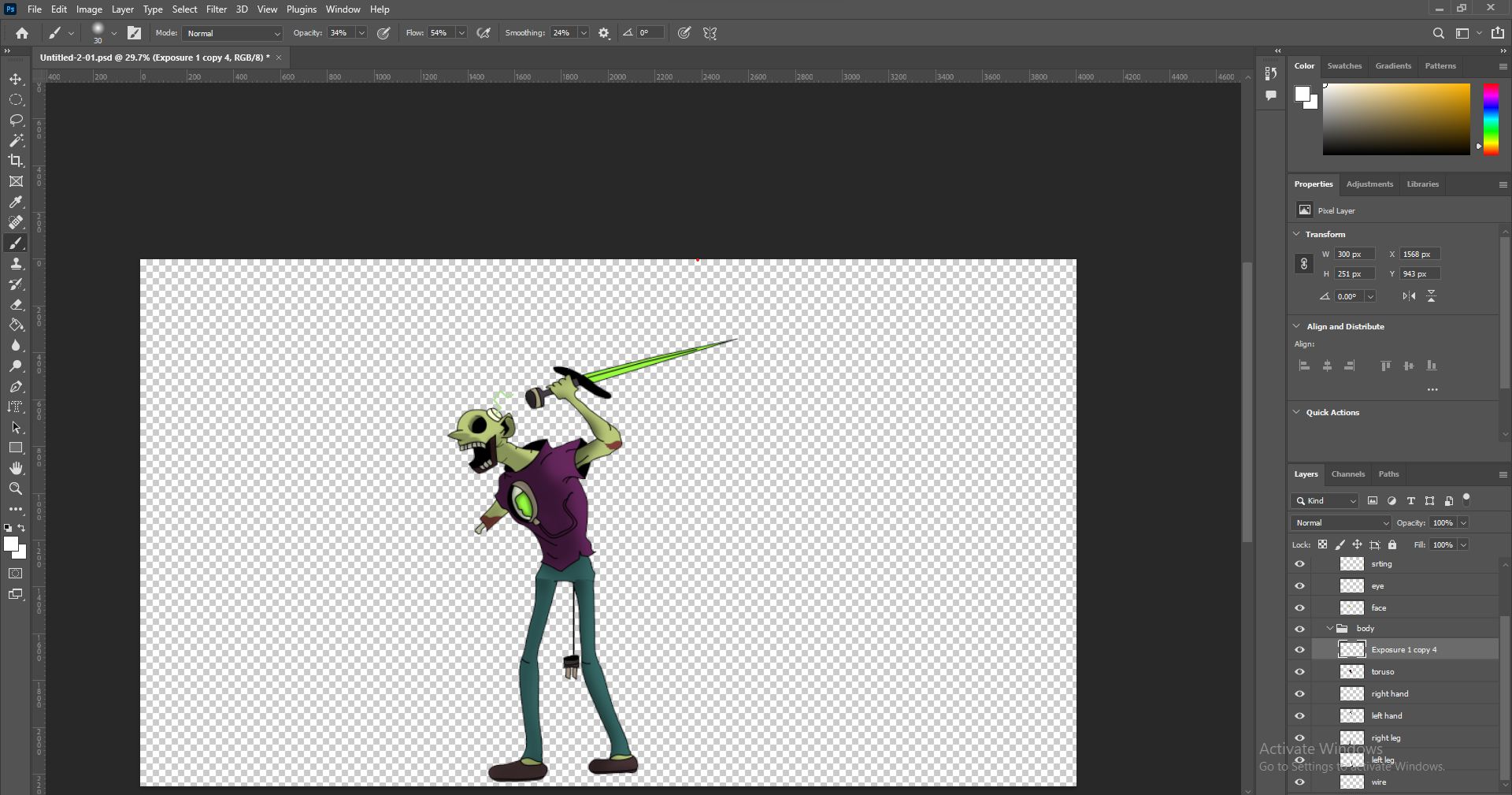
Task: Select the Magic Wand tool
Action: (16, 140)
